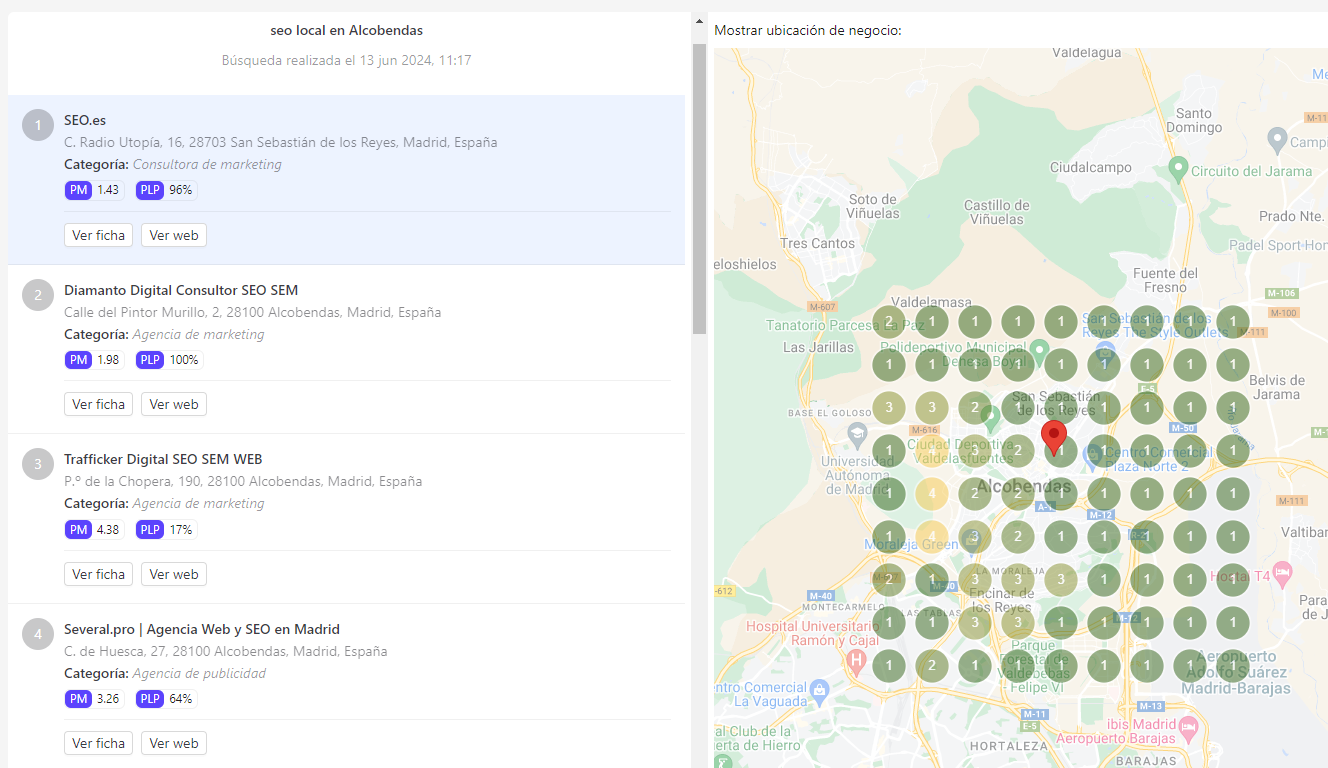Click the number 4 circle beside the Several.pro listing

(37, 634)
